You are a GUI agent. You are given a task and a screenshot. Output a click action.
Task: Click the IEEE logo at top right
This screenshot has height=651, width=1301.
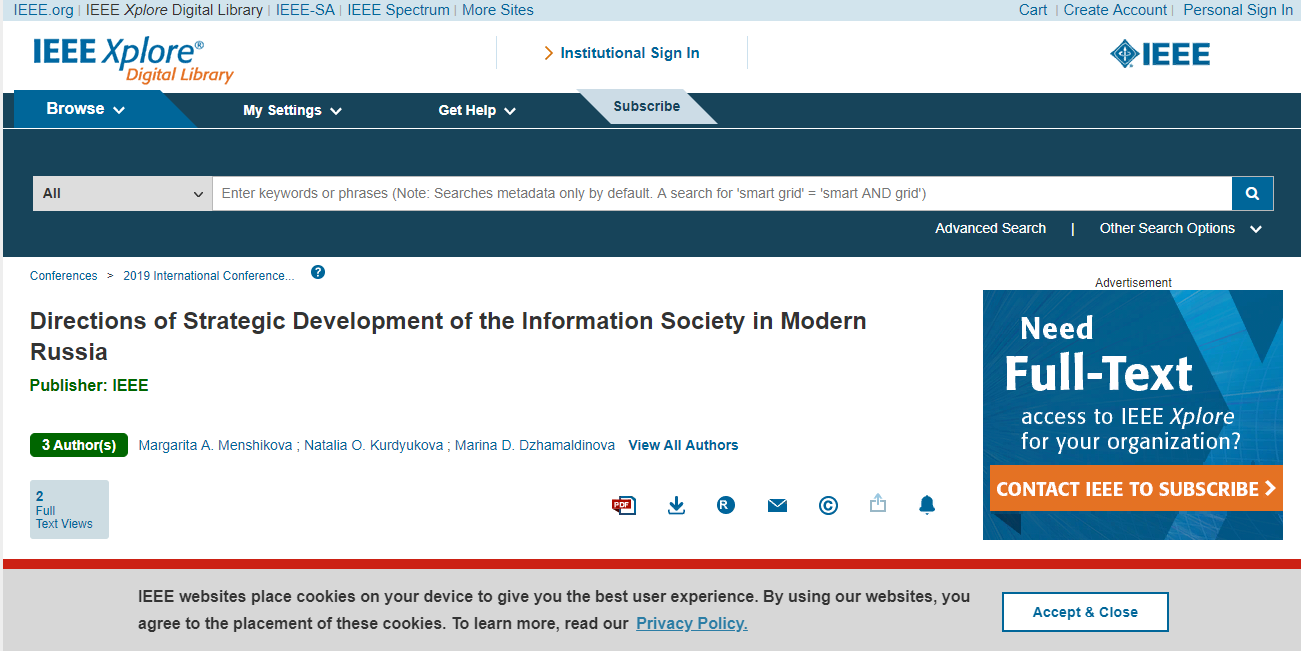(x=1160, y=54)
